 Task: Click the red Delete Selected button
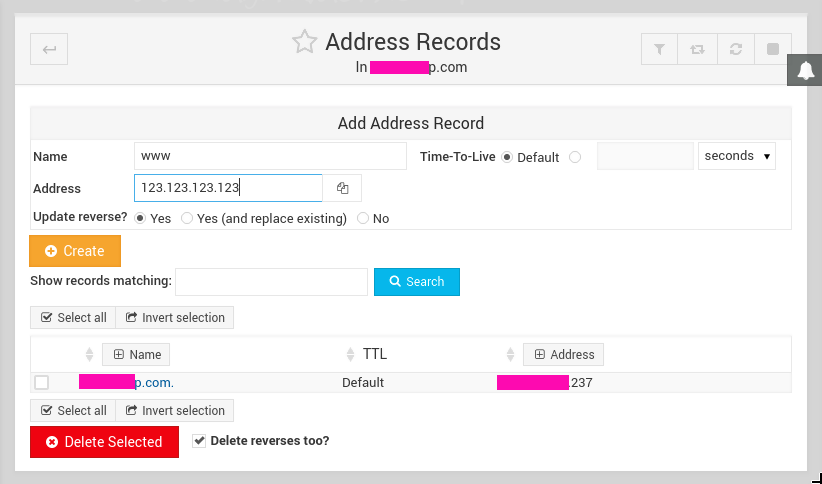tap(104, 442)
